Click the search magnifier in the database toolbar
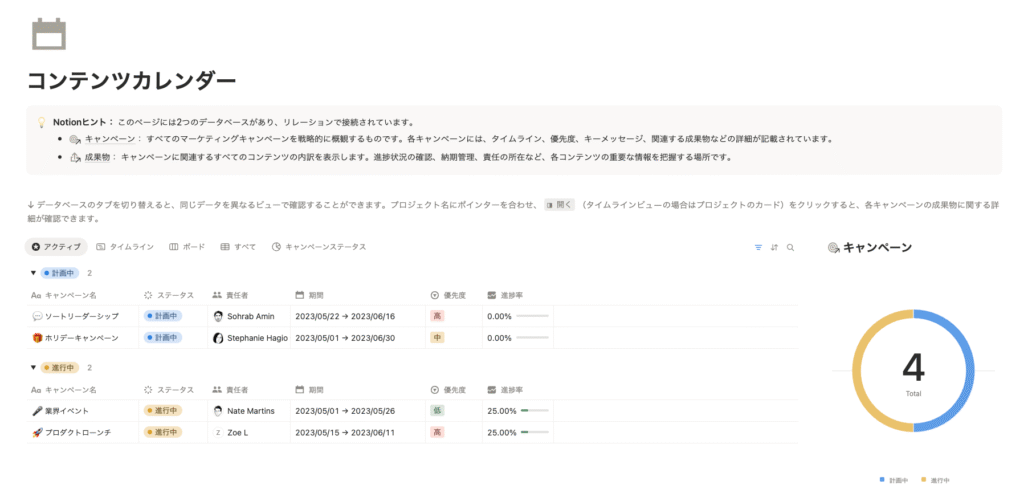This screenshot has height=501, width=1024. pos(790,248)
